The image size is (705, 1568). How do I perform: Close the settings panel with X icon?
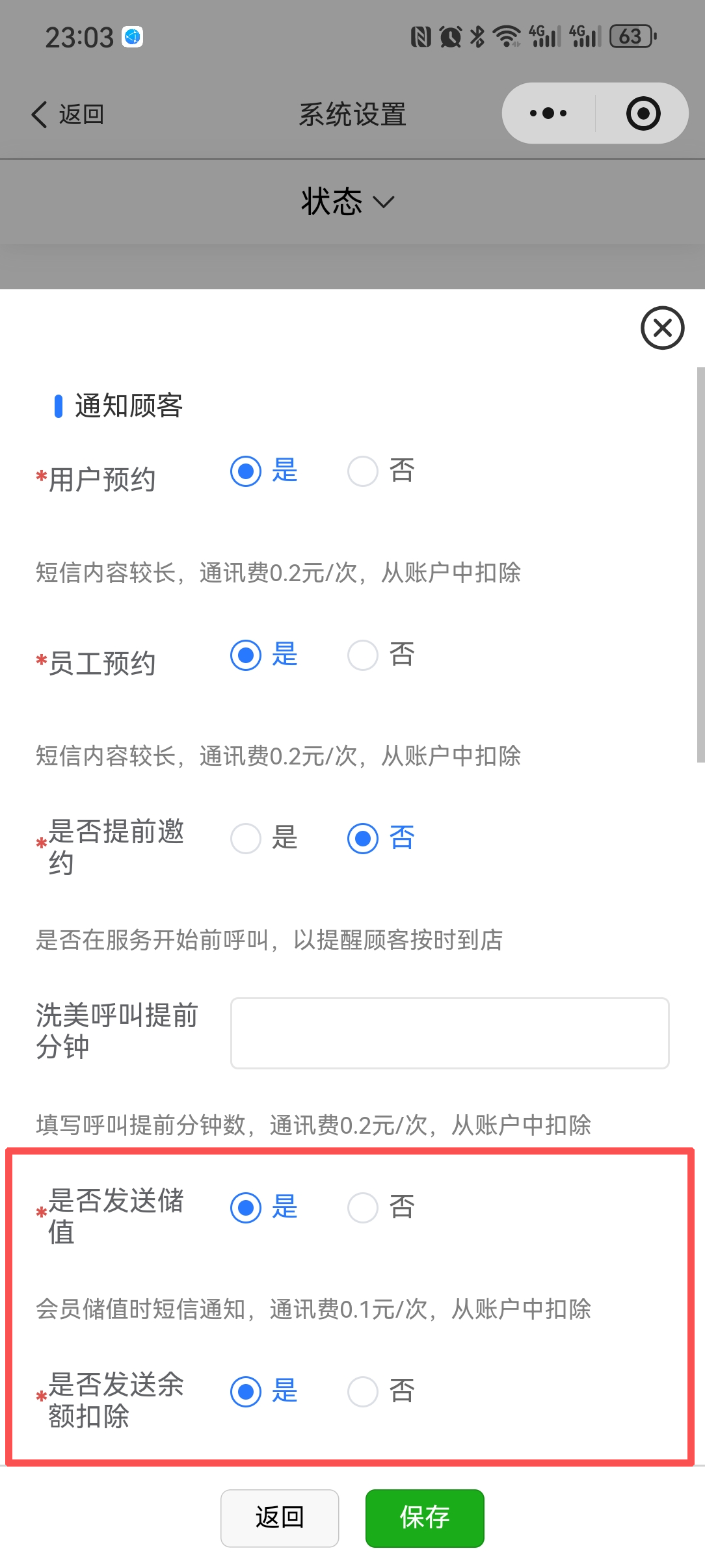(x=662, y=328)
